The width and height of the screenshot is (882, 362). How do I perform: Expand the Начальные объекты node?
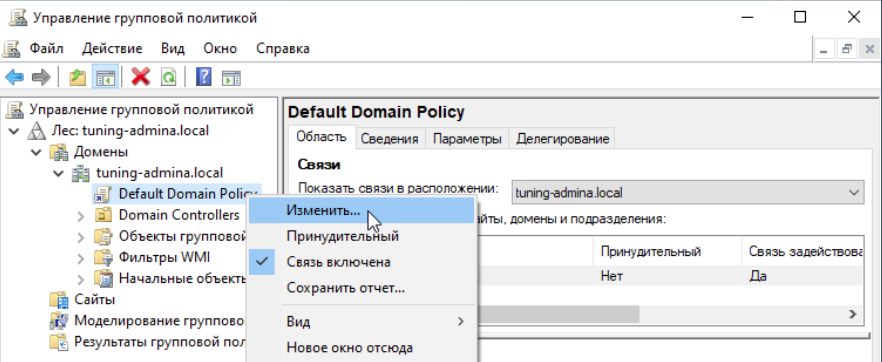point(81,279)
